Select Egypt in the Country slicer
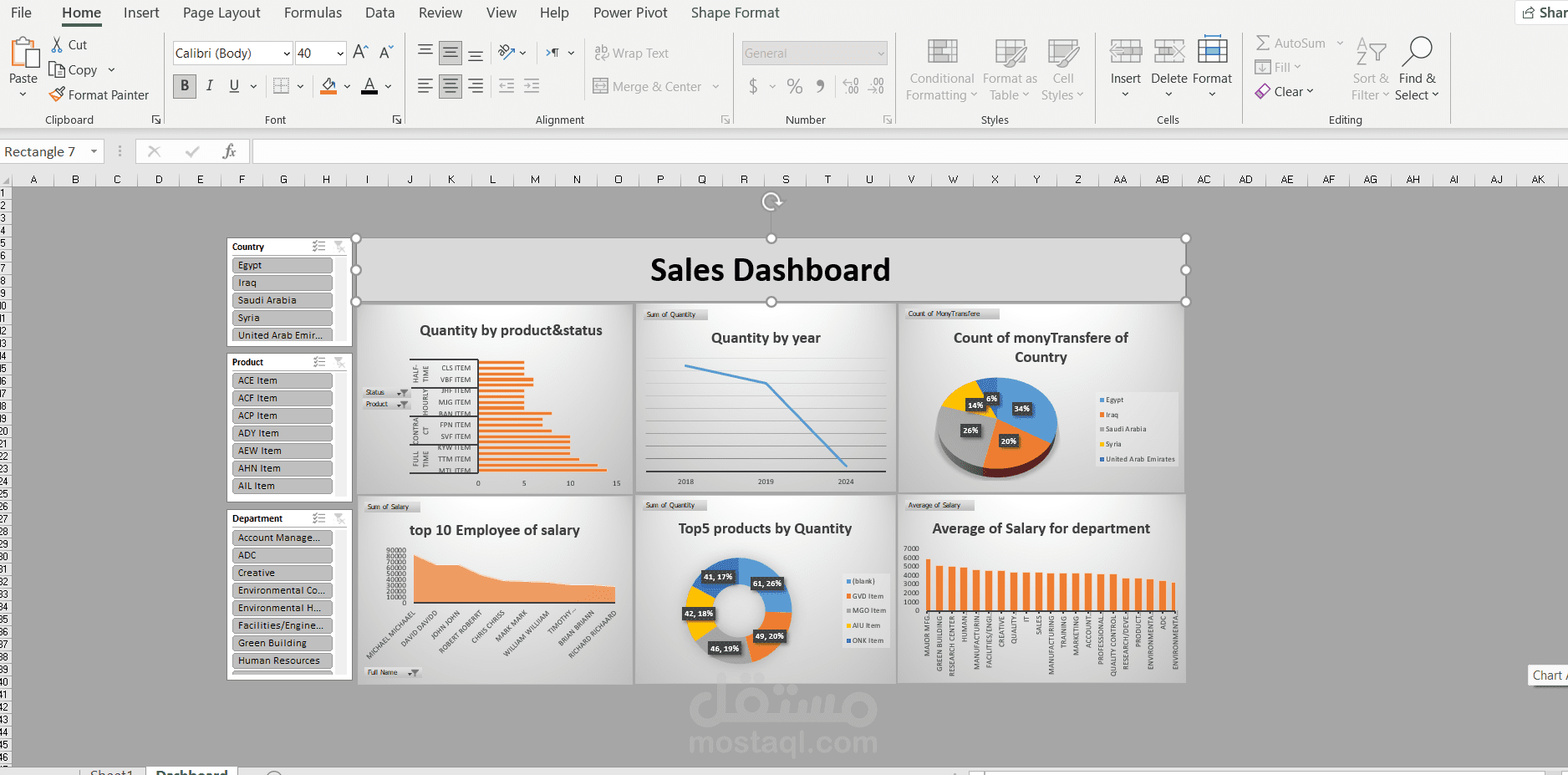Screen dimensions: 1568x775 point(282,264)
